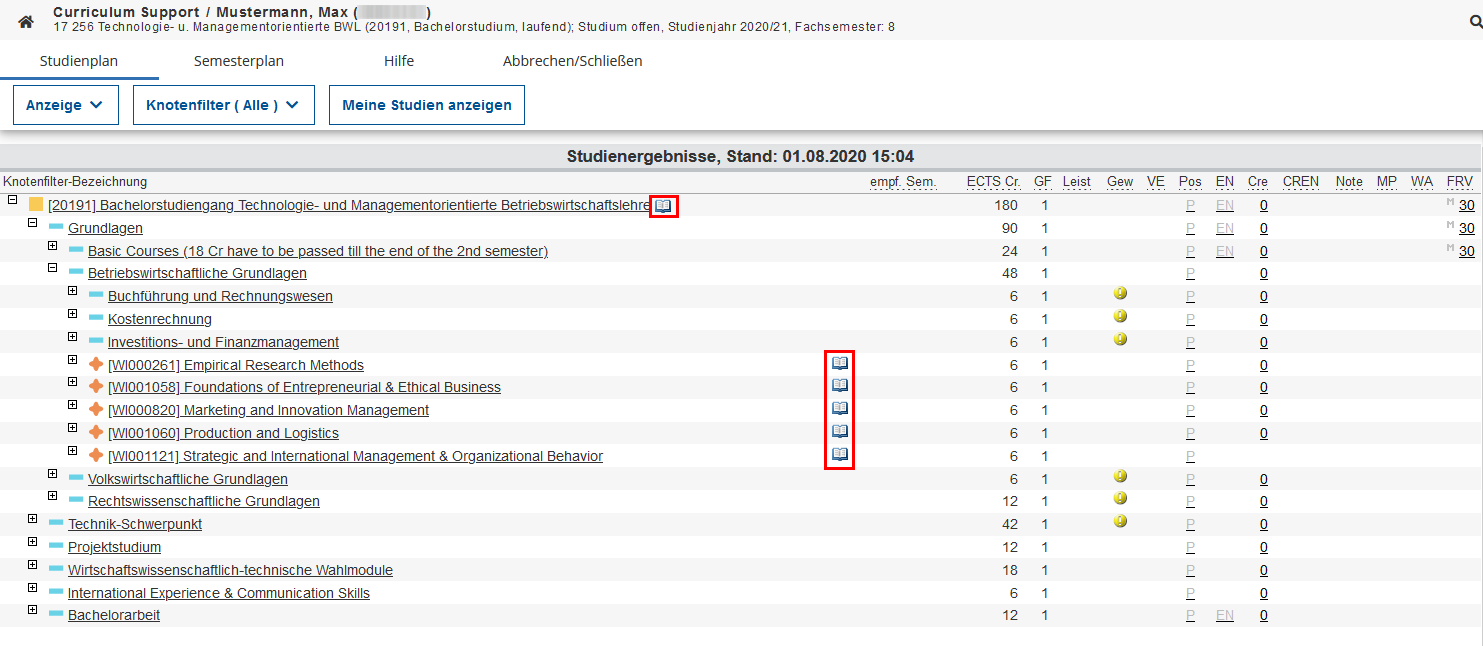This screenshot has width=1483, height=646.
Task: Click the Meine Studien anzeigen button
Action: pyautogui.click(x=426, y=105)
